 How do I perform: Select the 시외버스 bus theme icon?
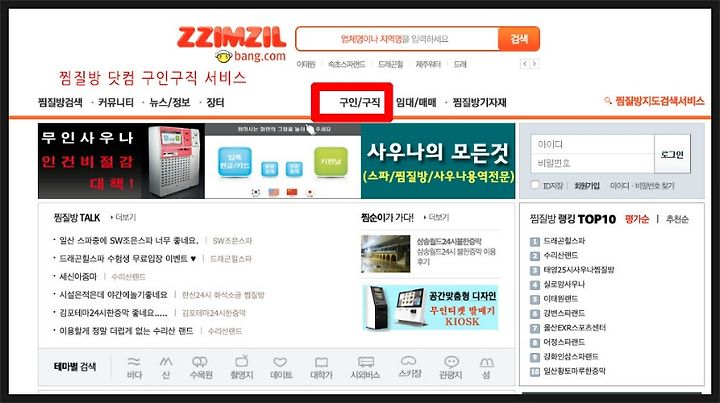click(x=365, y=367)
